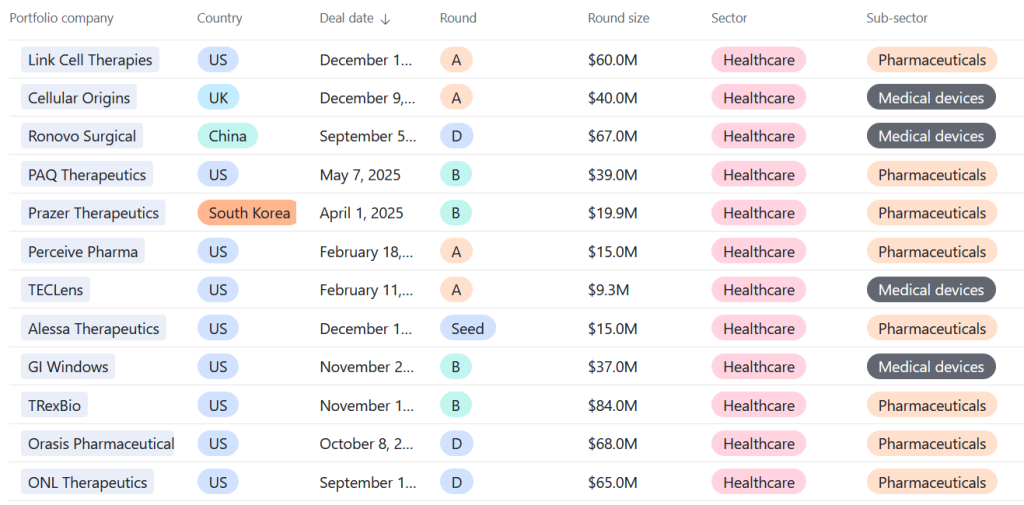Image resolution: width=1024 pixels, height=505 pixels.
Task: Open Ronovo Surgical company entry
Action: [82, 136]
